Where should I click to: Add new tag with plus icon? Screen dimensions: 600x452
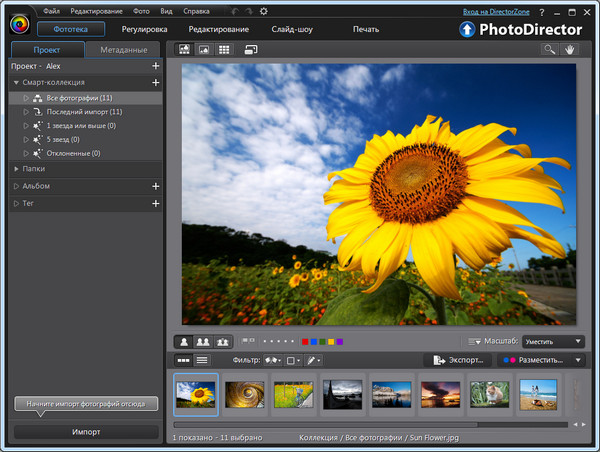(x=155, y=204)
